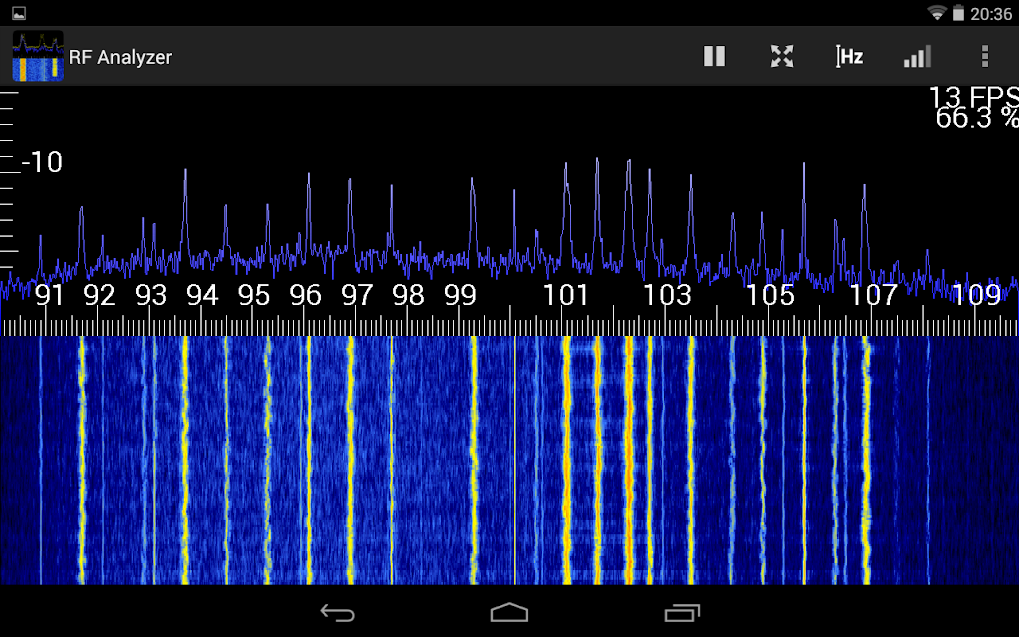This screenshot has width=1019, height=637.
Task: Tap the autoscale arrows icon
Action: tap(782, 57)
